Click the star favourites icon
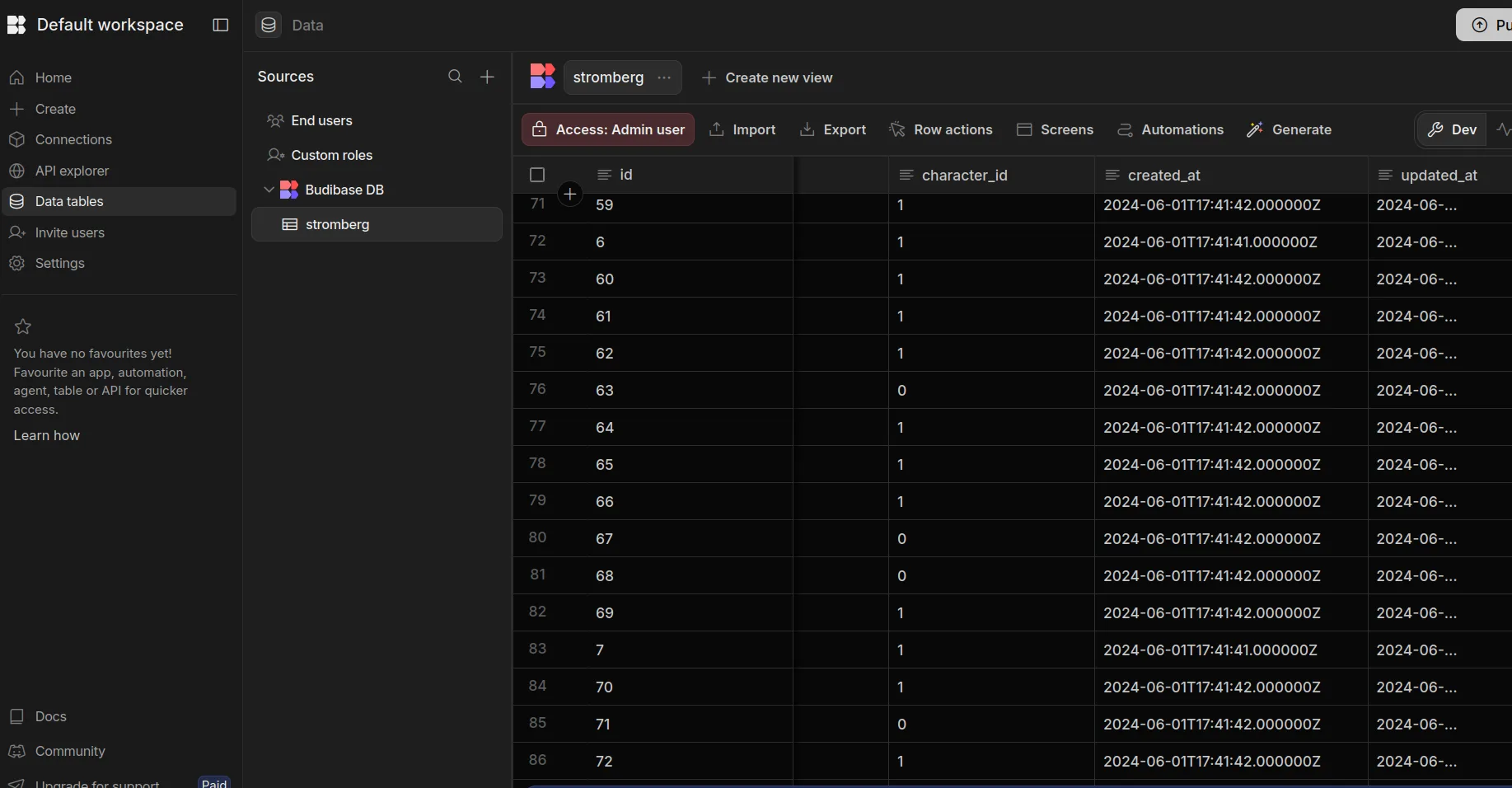 click(x=23, y=326)
